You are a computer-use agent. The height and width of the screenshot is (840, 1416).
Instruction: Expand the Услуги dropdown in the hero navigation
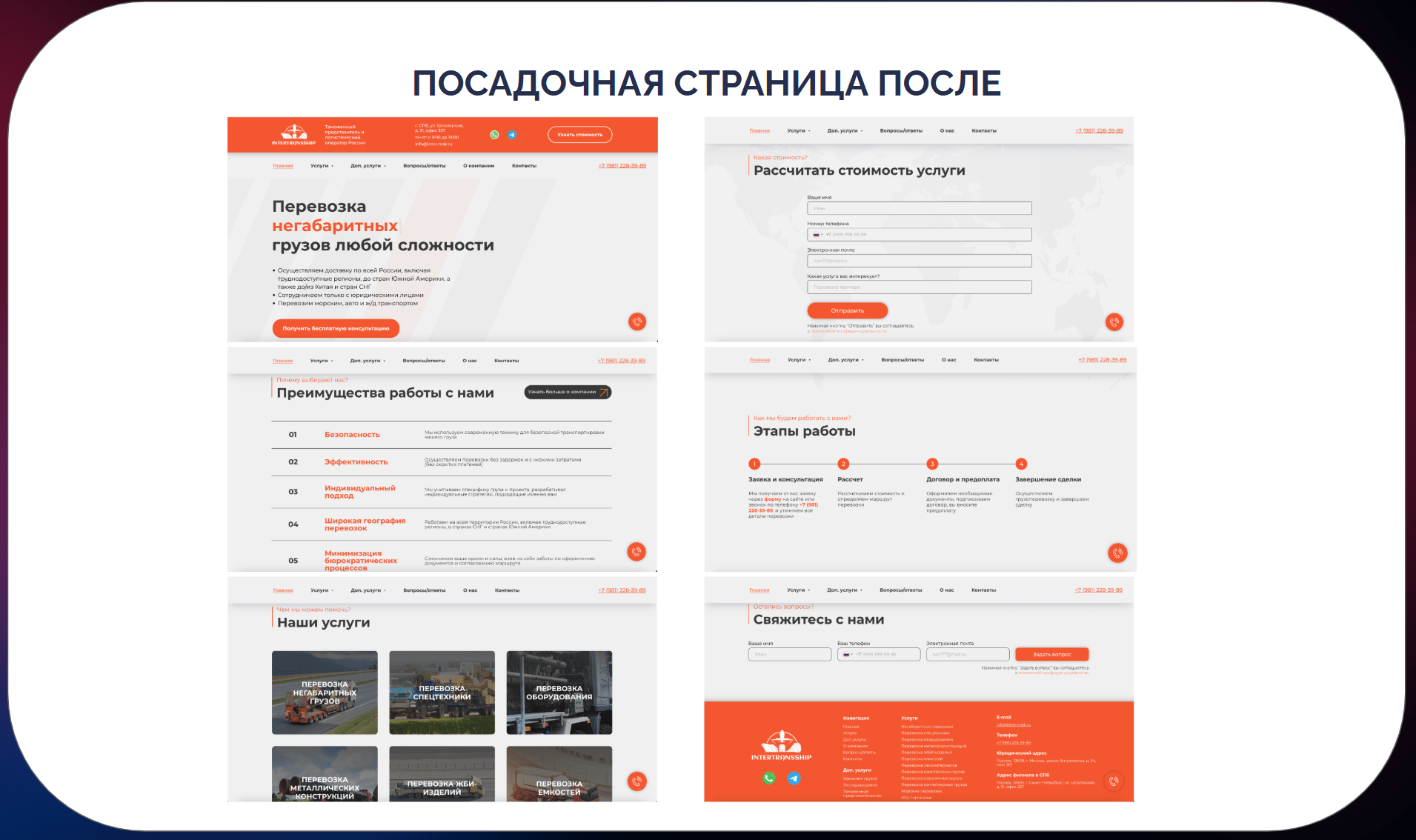(322, 166)
